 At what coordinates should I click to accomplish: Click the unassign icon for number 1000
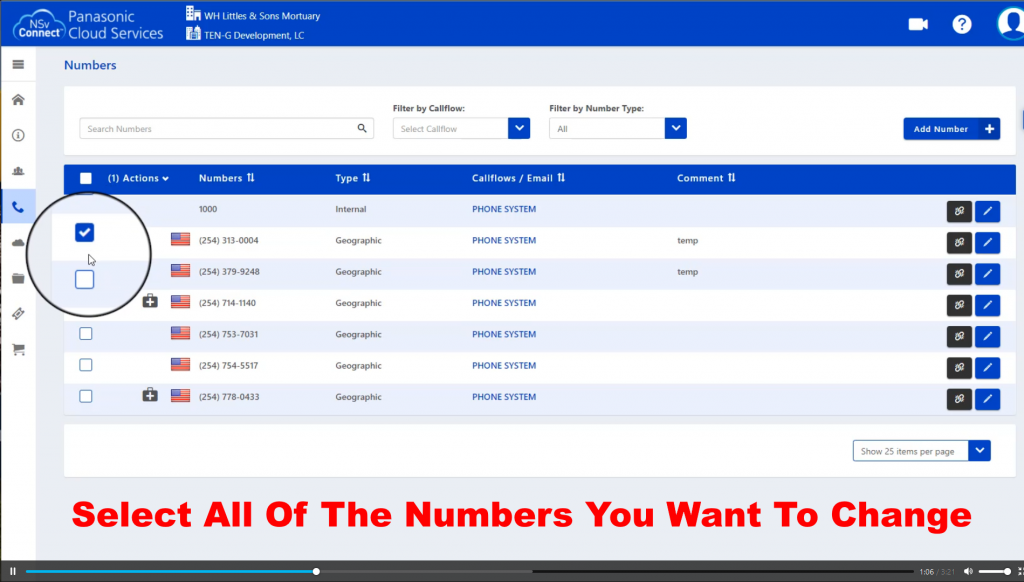click(959, 211)
